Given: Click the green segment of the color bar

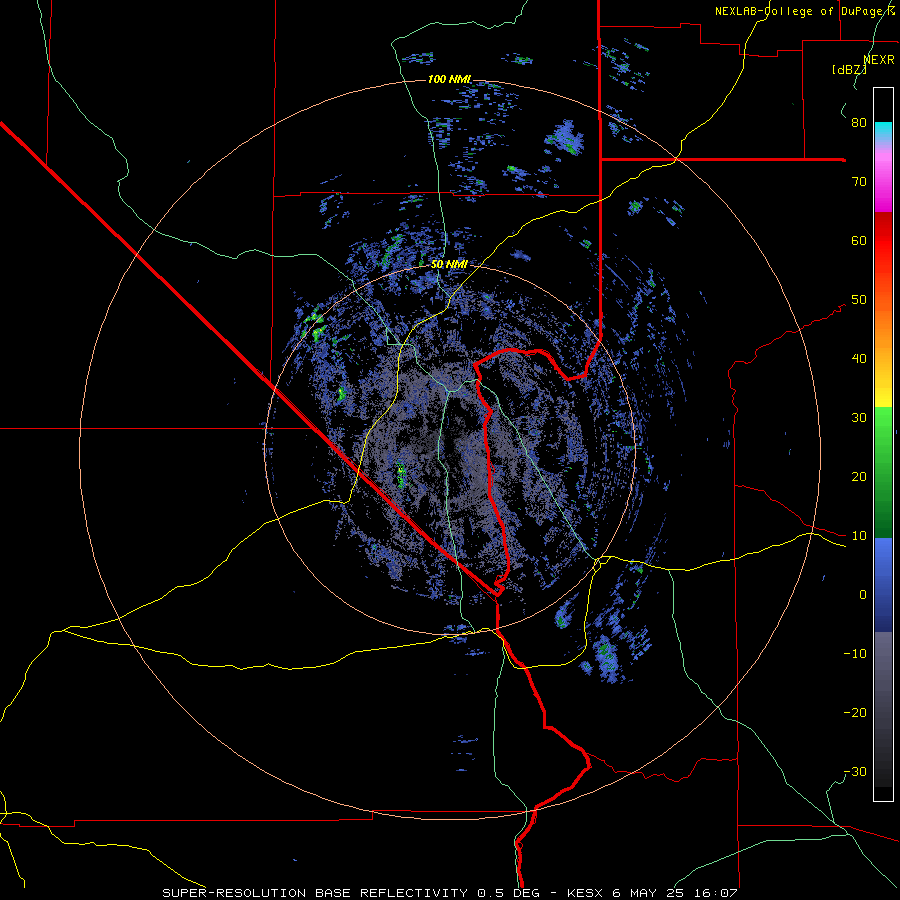Looking at the screenshot, I should pos(883,472).
